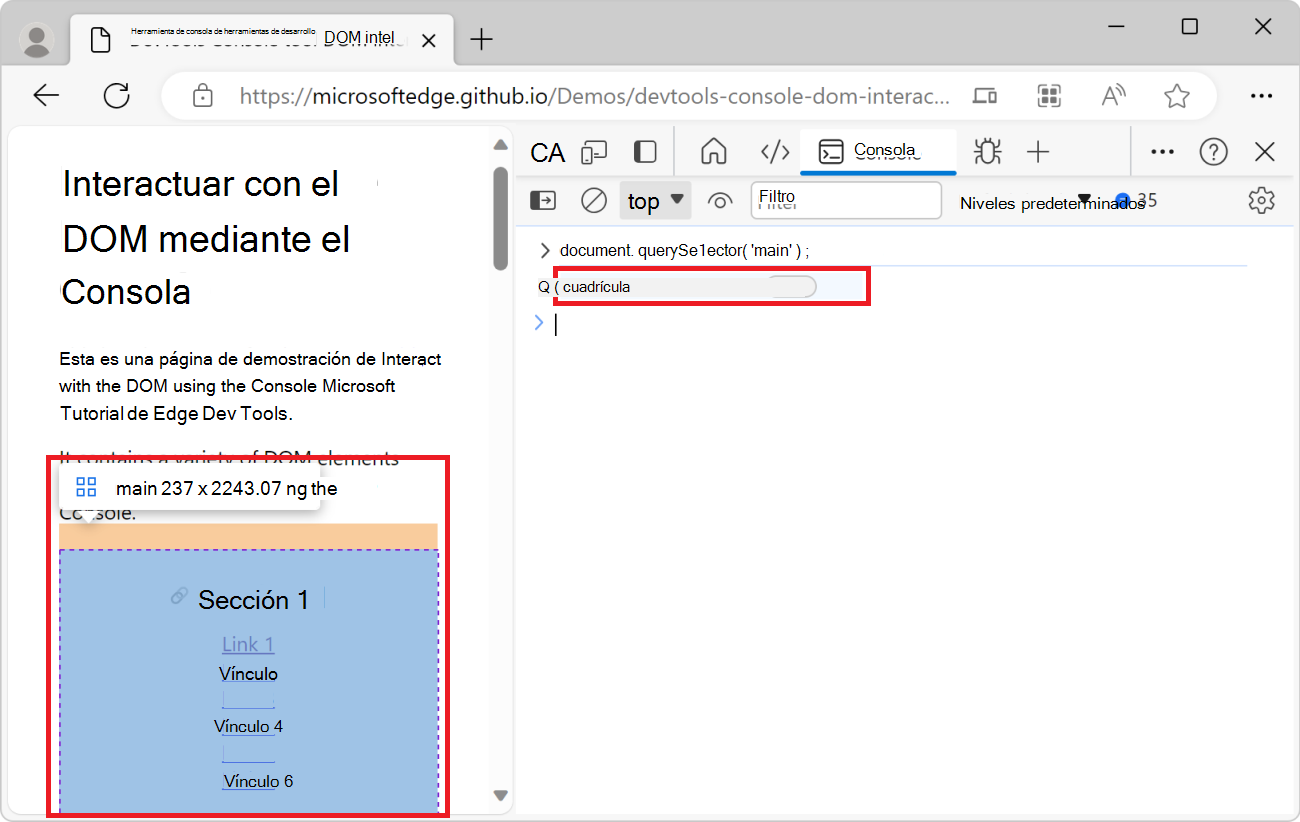Open the debugger bug icon in DevTools
Screen dimensions: 1300x822
[x=987, y=152]
